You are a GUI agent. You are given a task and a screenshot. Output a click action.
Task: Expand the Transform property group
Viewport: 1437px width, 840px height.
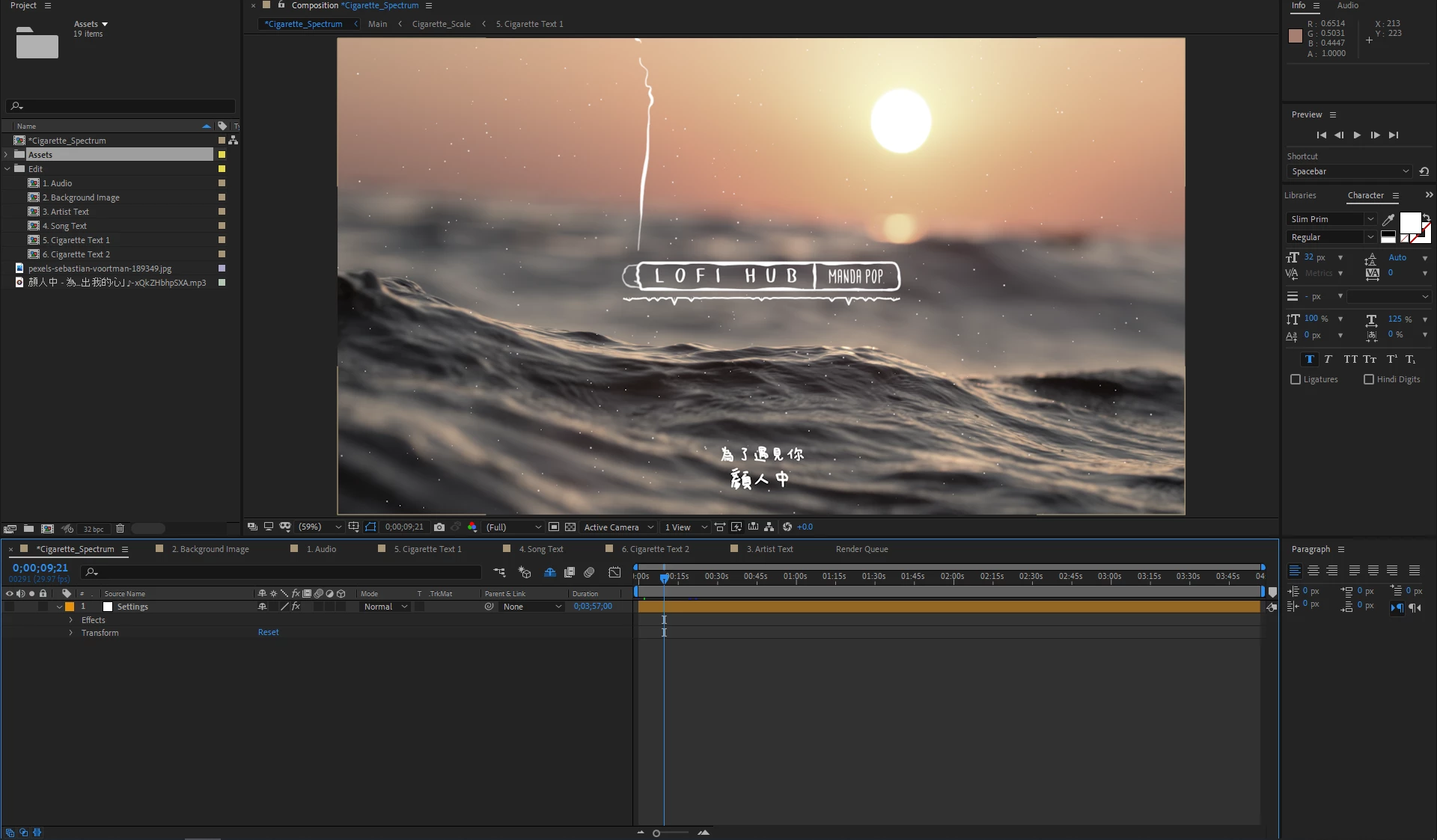(71, 633)
